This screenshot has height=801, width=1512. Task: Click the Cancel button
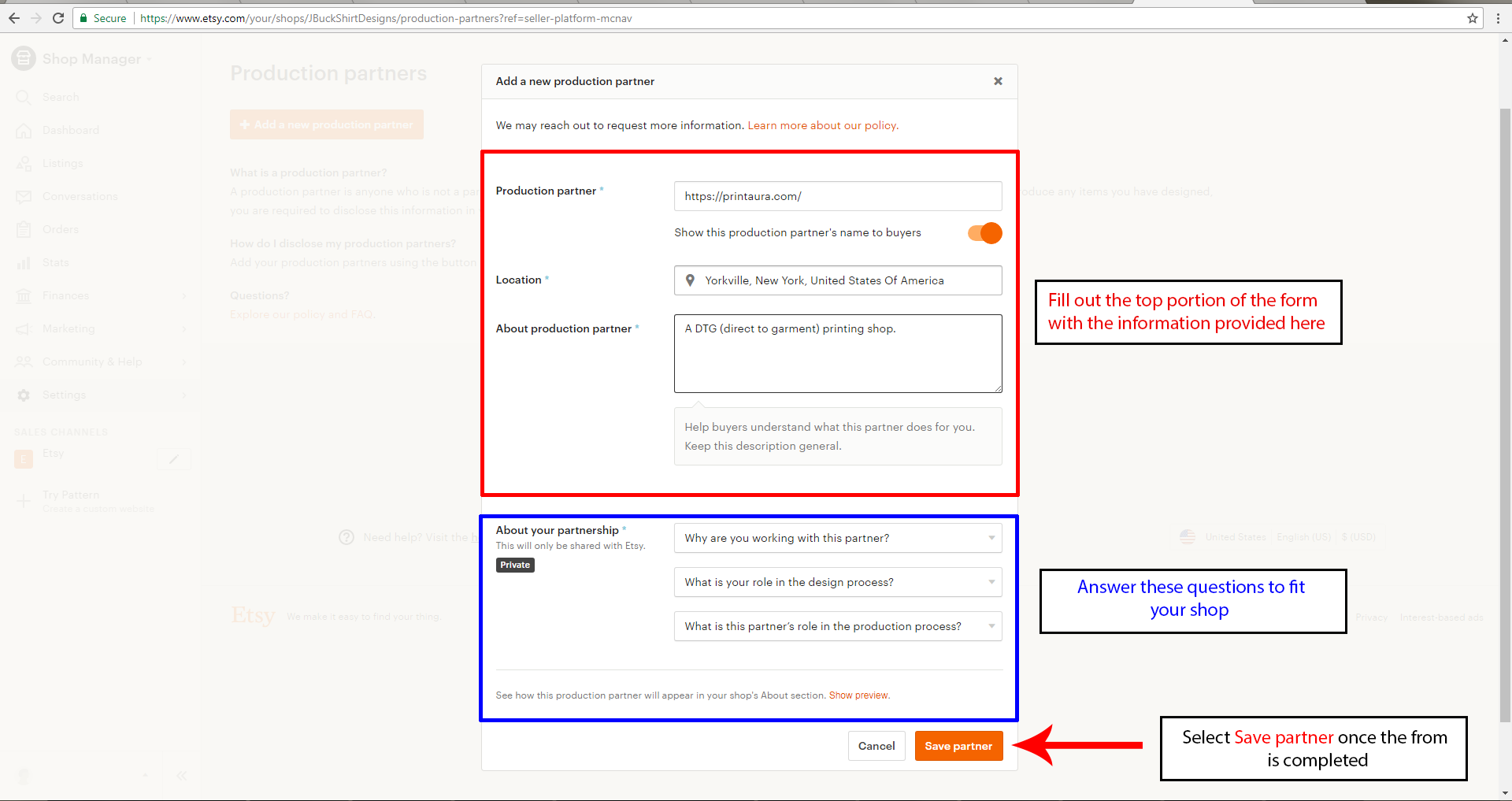(x=876, y=746)
